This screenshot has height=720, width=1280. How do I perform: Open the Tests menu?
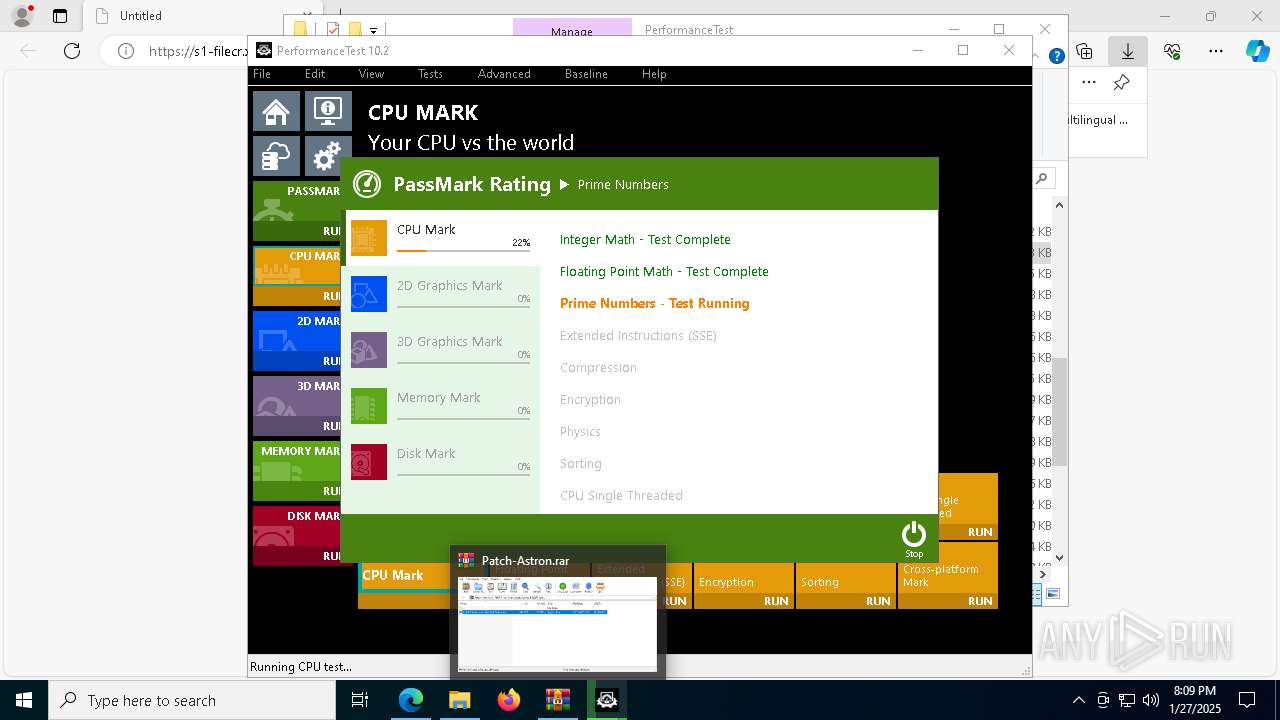tap(430, 74)
